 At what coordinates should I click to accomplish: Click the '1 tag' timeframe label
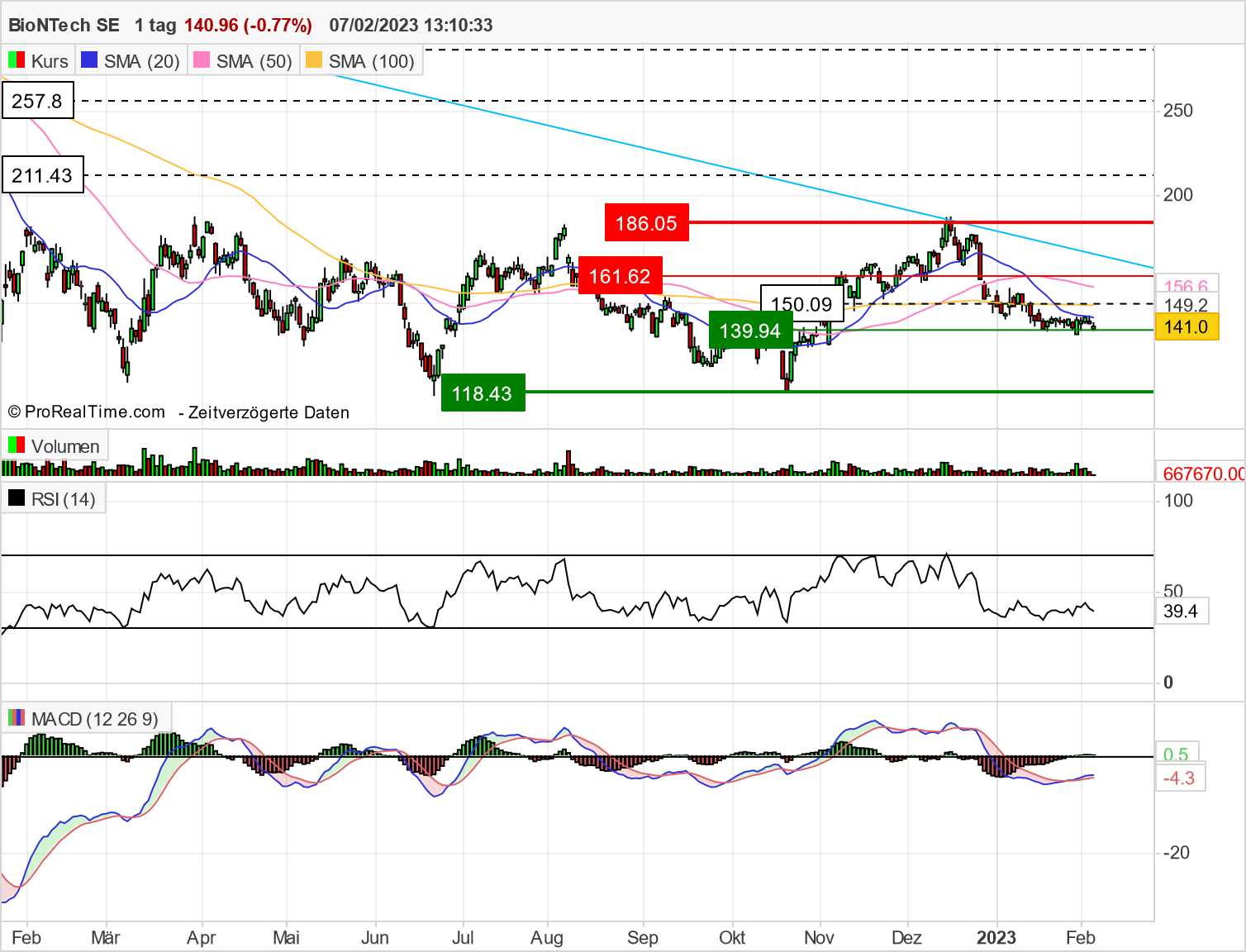(x=155, y=25)
